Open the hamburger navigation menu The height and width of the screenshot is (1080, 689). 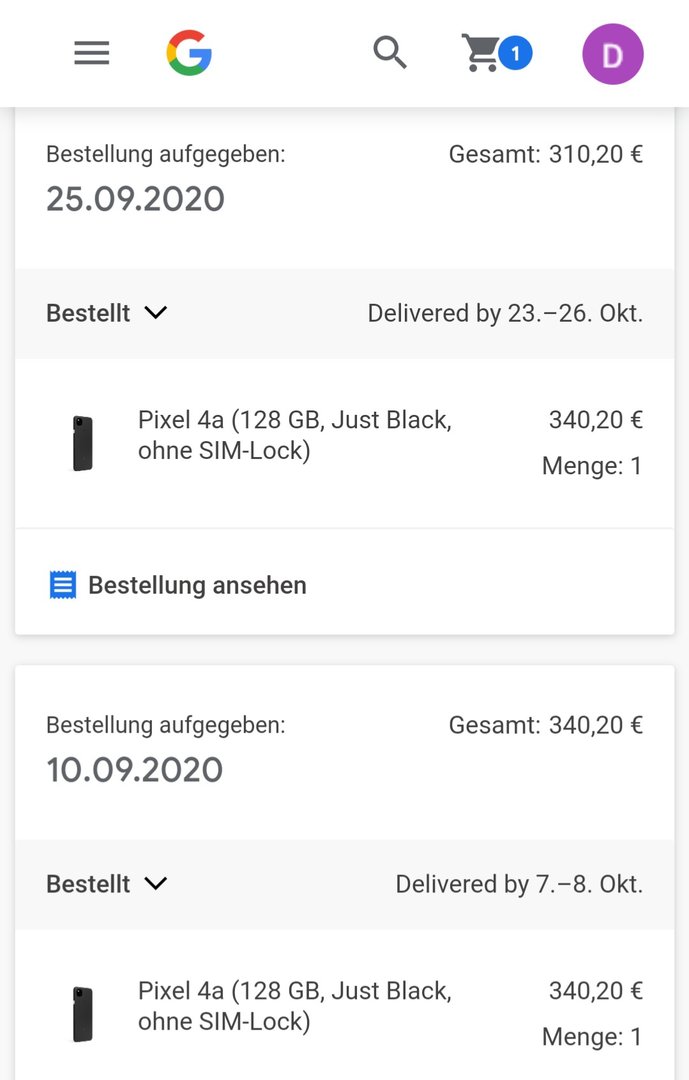tap(92, 53)
